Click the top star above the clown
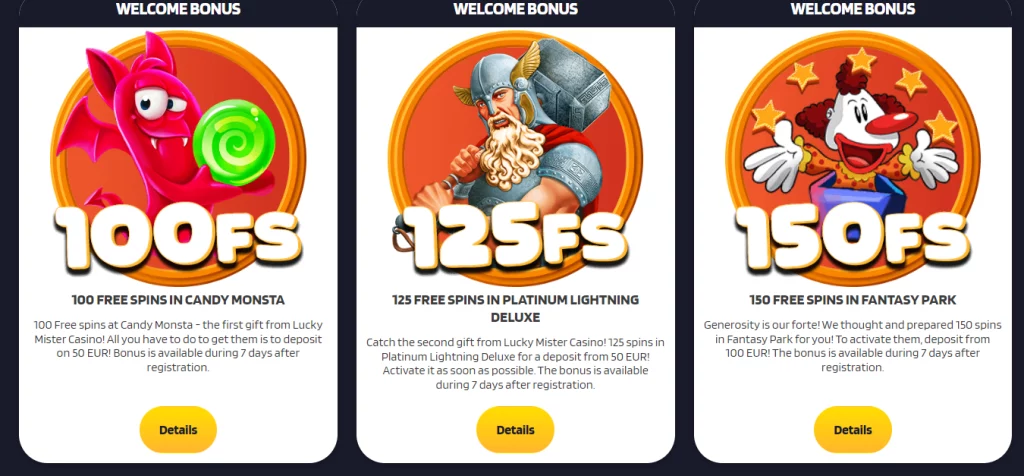1024x476 pixels. tap(861, 59)
